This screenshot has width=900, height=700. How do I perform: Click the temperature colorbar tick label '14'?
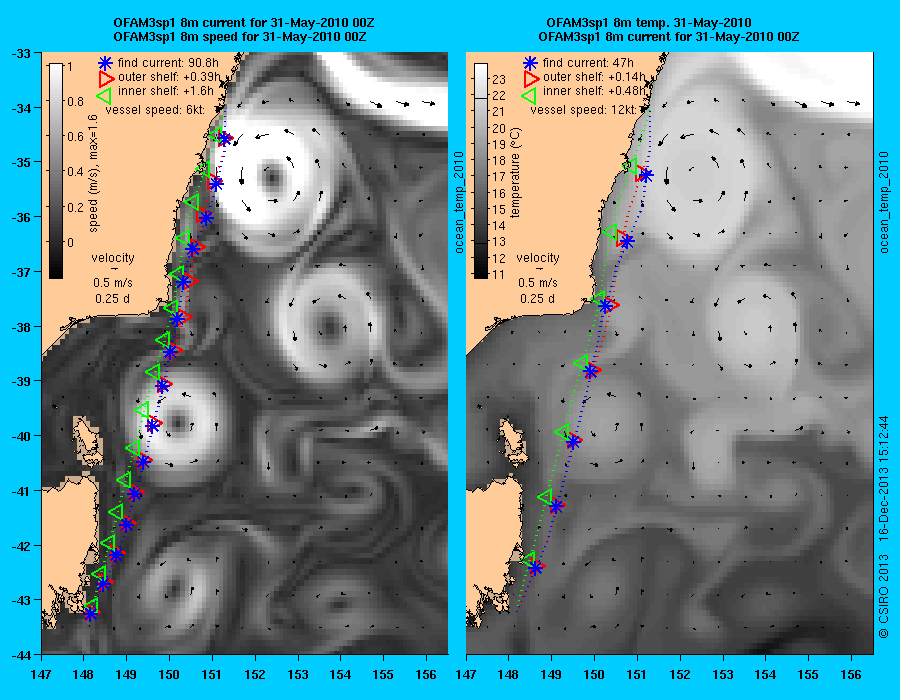499,225
